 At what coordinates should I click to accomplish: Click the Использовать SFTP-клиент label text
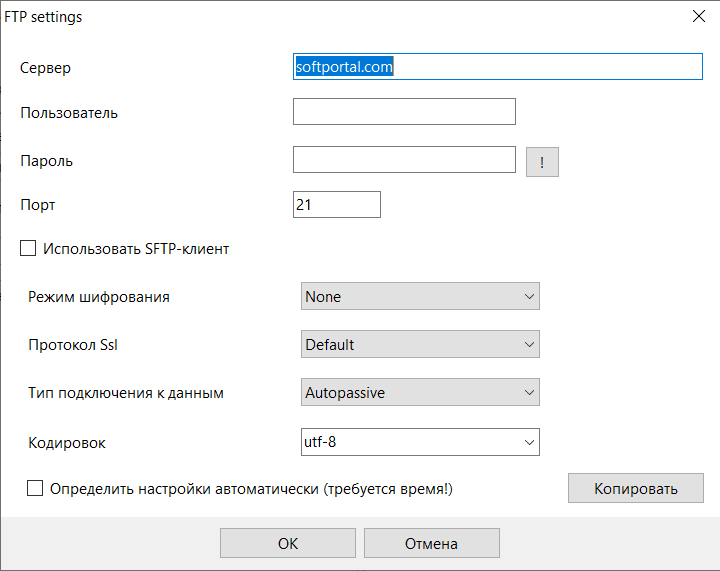(136, 248)
